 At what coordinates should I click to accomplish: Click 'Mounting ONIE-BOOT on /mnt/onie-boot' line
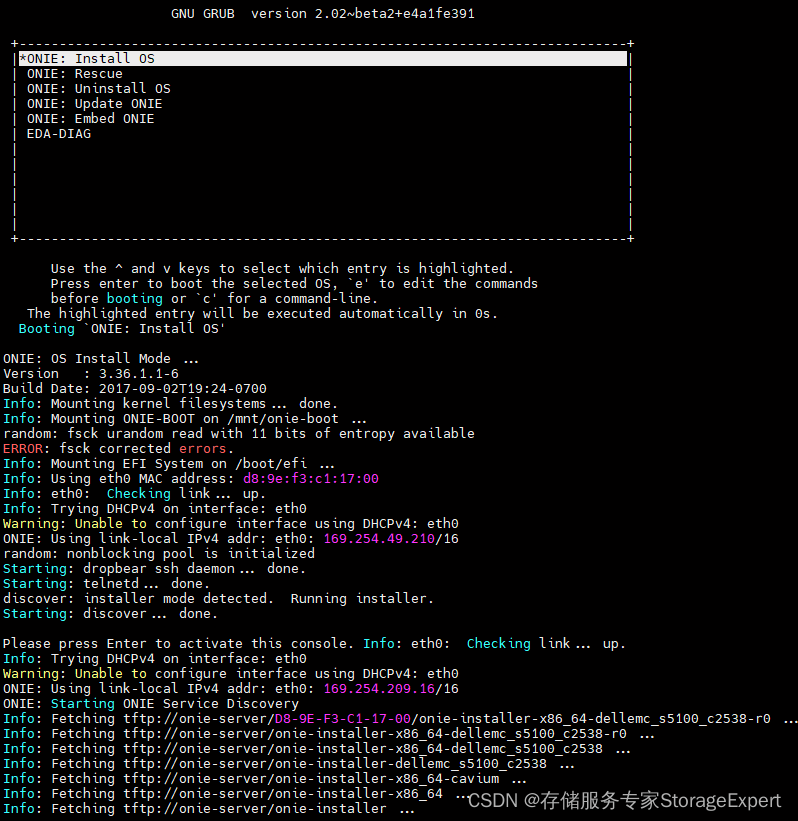(184, 419)
